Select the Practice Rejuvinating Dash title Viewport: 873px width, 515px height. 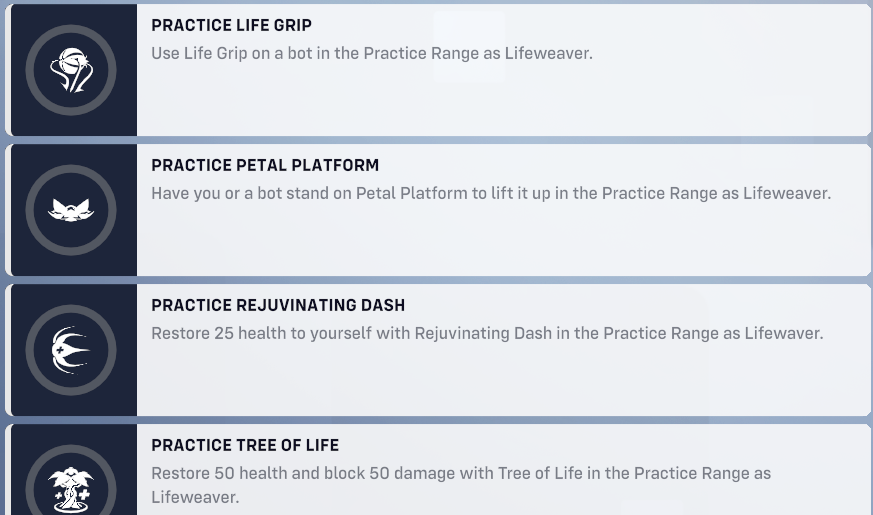pos(278,305)
